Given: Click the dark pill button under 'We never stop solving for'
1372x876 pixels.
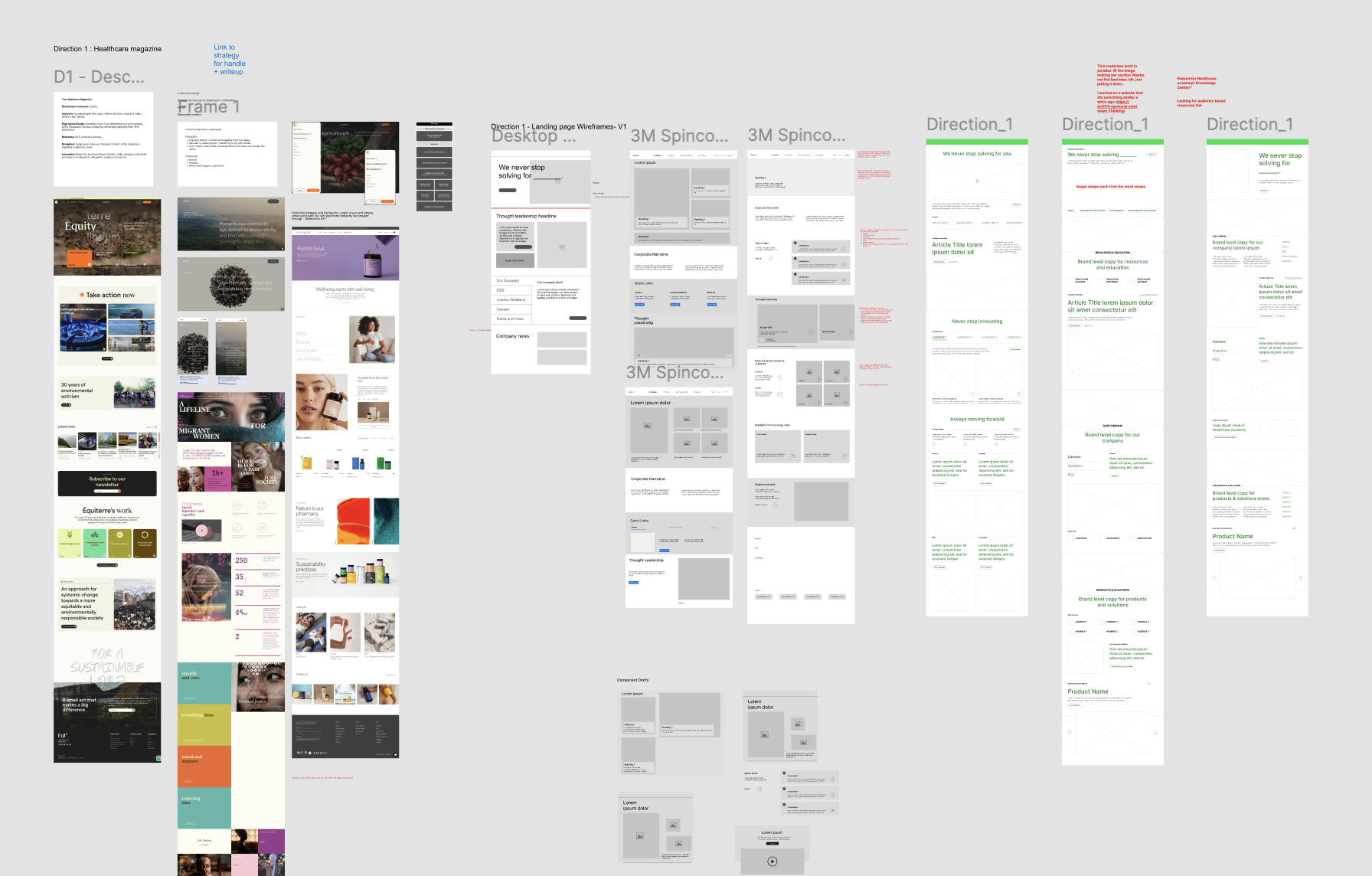Looking at the screenshot, I should click(x=507, y=191).
